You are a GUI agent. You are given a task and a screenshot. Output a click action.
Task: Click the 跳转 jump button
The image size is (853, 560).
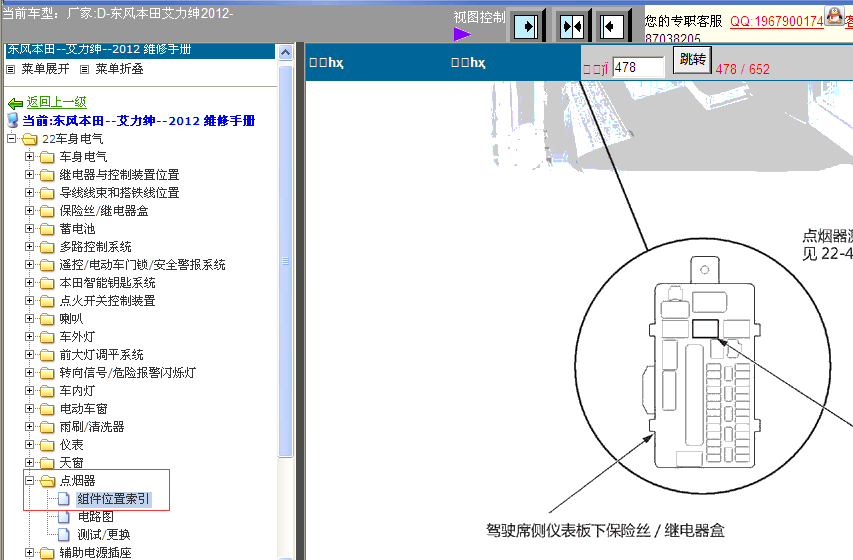pos(692,59)
